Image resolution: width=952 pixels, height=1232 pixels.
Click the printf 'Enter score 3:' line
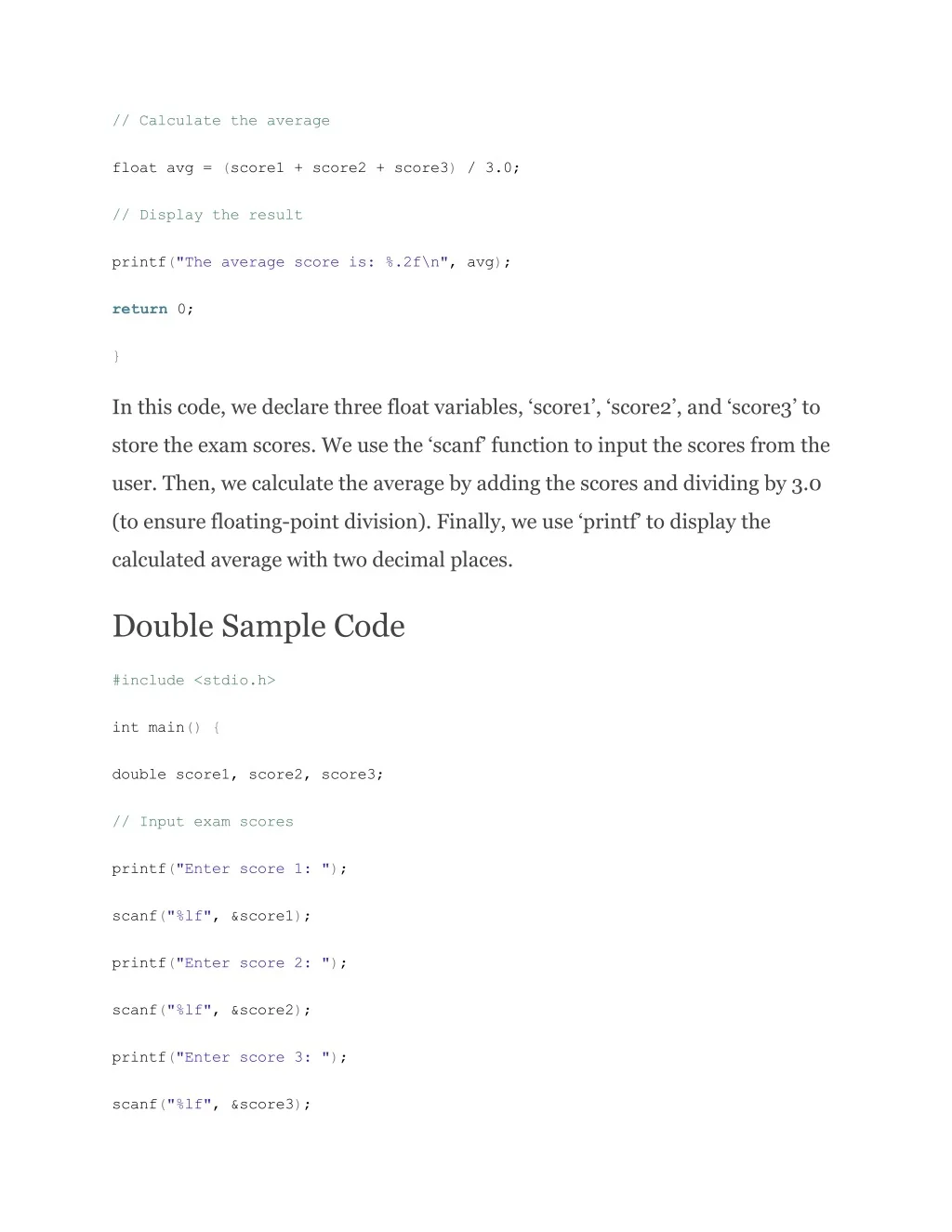230,1057
